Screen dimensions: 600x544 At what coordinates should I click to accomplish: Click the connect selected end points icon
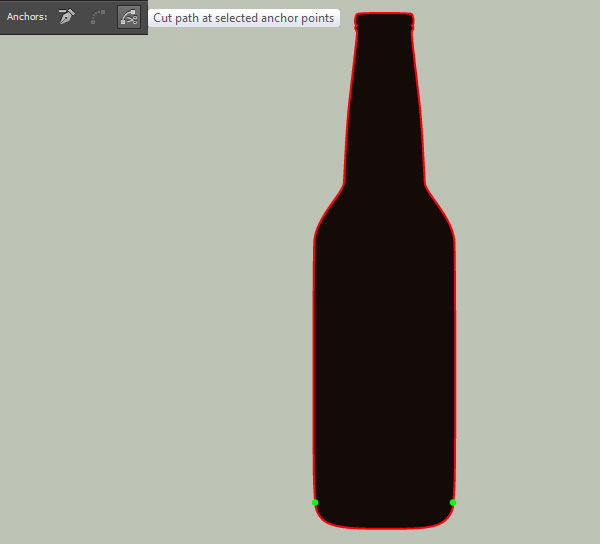click(x=98, y=17)
